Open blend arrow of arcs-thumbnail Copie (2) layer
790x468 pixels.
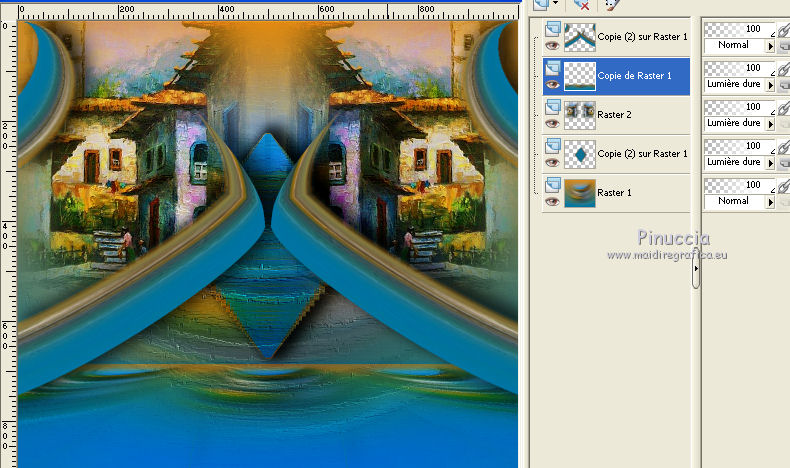[770, 46]
